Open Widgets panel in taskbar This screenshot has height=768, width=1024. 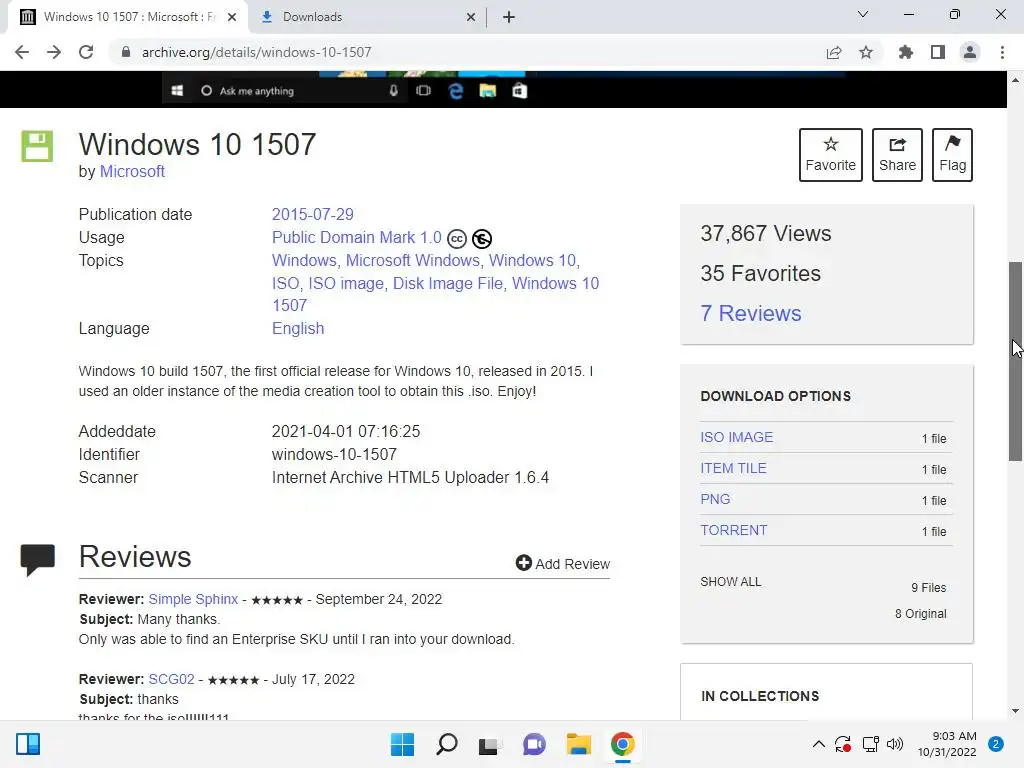point(28,744)
